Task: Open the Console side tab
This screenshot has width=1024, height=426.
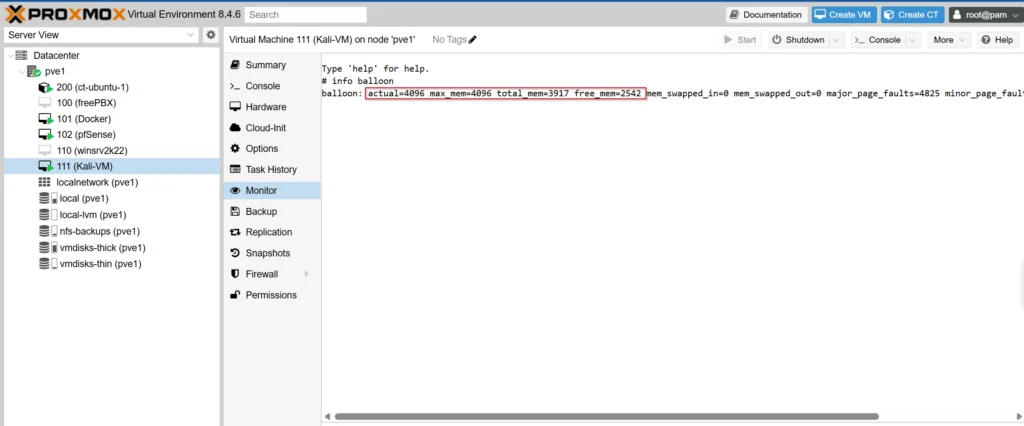Action: [272, 86]
